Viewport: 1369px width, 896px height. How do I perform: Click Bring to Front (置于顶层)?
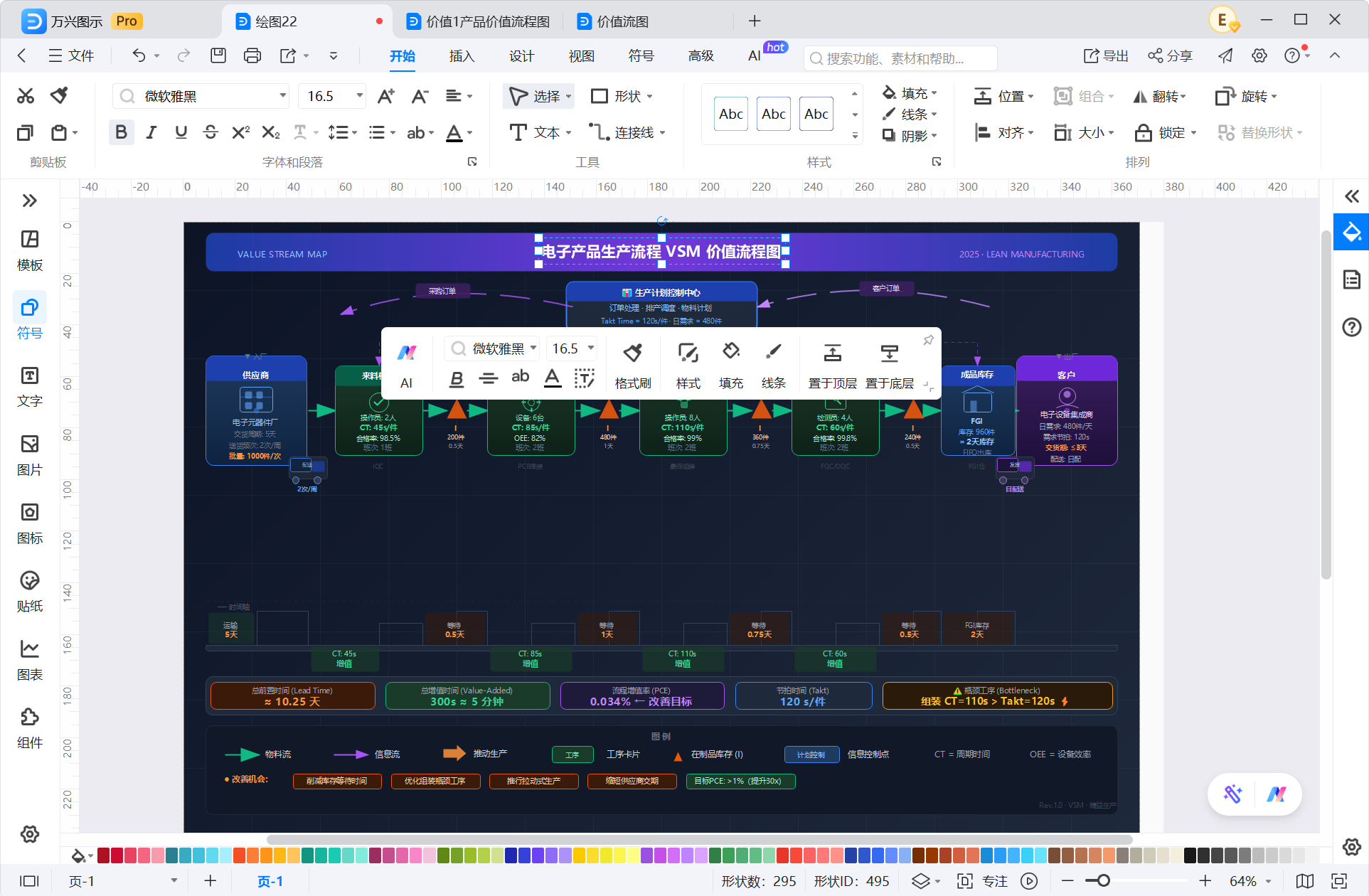point(833,366)
